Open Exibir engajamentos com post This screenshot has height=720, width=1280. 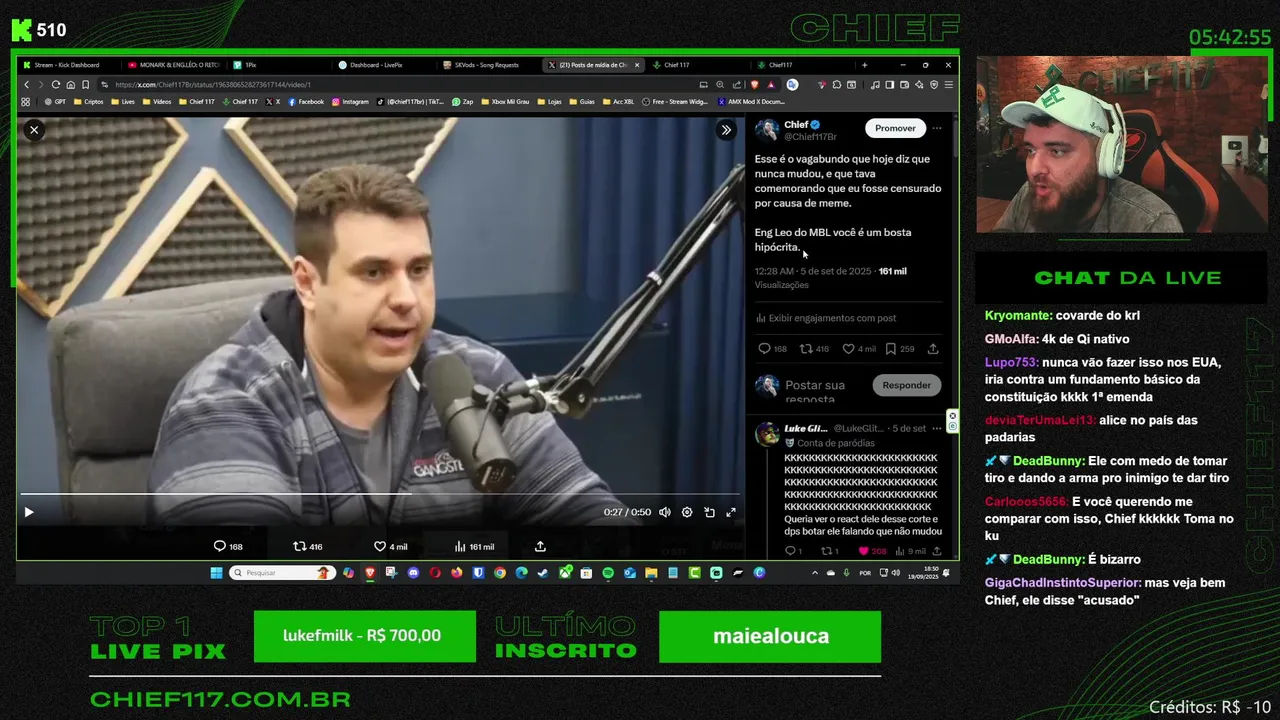[x=826, y=318]
